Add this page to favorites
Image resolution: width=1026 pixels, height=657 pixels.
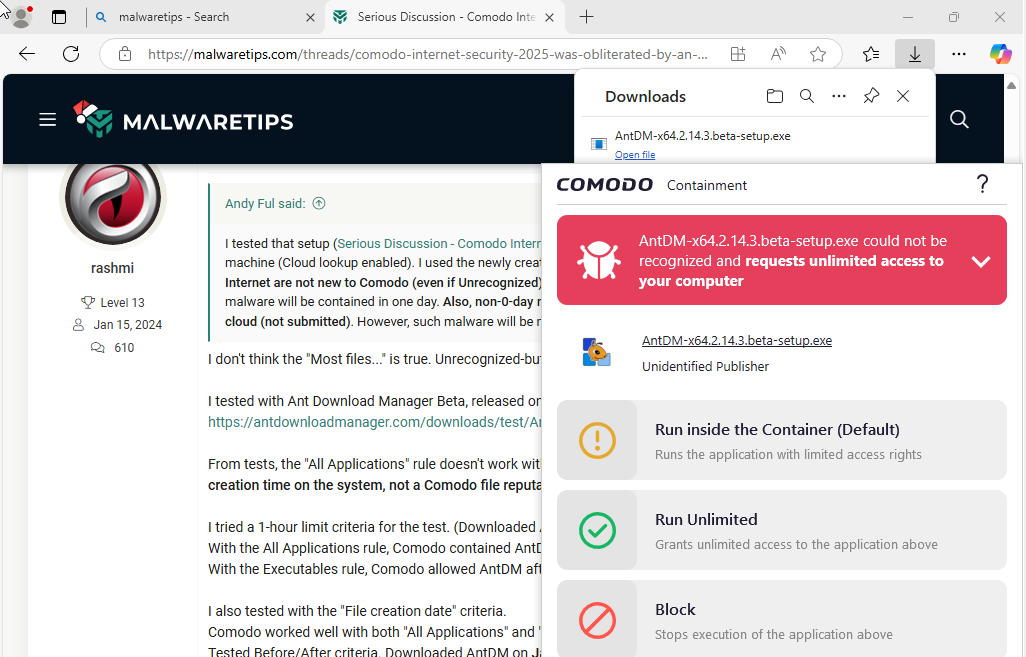[818, 54]
